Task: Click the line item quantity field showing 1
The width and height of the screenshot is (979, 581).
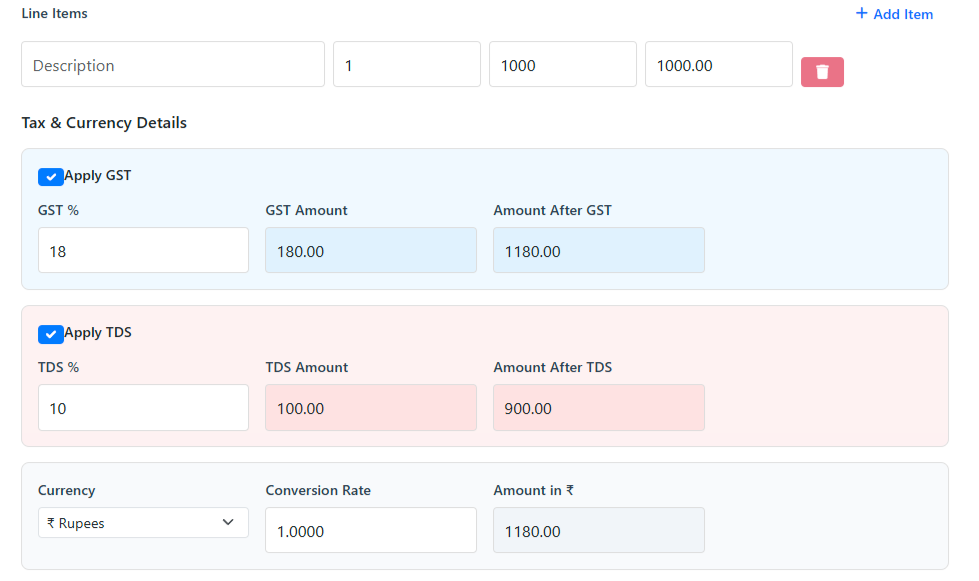Action: tap(406, 65)
